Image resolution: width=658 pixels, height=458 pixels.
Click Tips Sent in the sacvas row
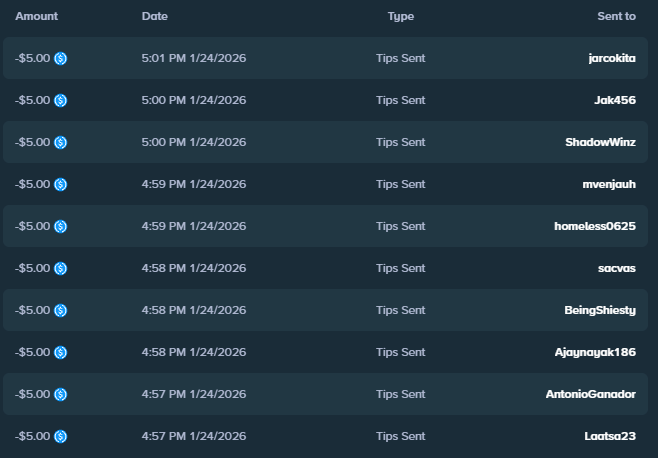coord(401,268)
